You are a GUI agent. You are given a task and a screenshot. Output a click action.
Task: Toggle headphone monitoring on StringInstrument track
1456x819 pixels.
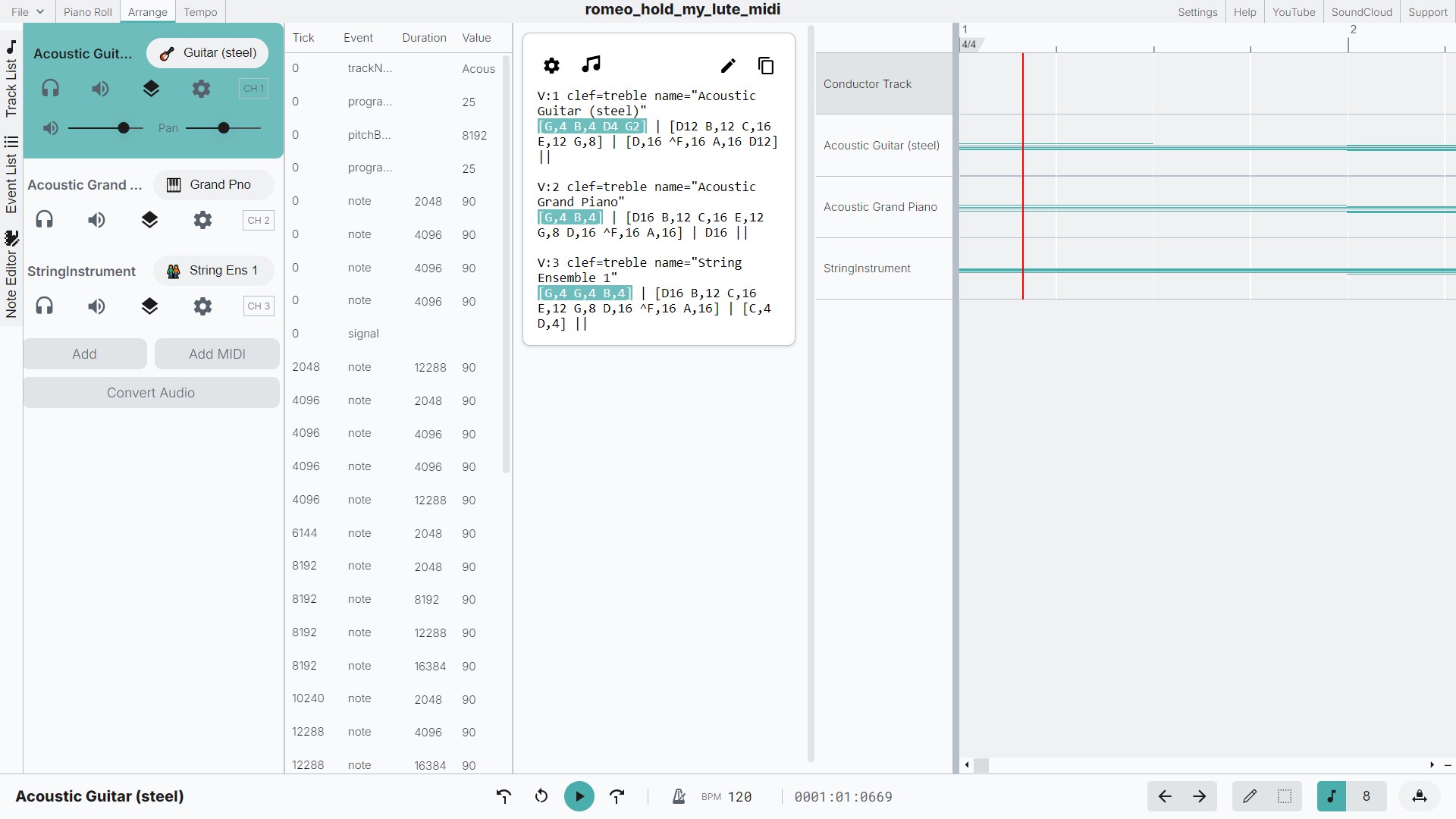[44, 306]
